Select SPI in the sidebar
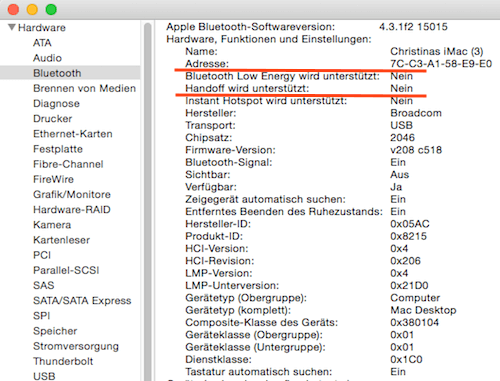The image size is (500, 381). (x=42, y=316)
